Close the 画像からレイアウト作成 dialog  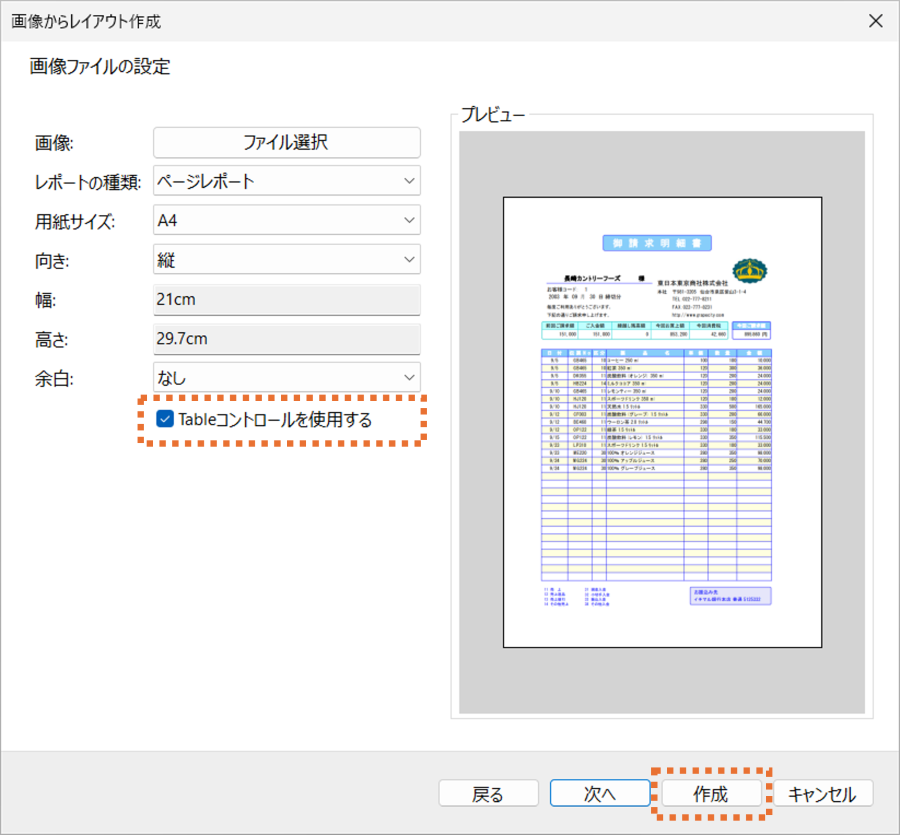(x=877, y=21)
